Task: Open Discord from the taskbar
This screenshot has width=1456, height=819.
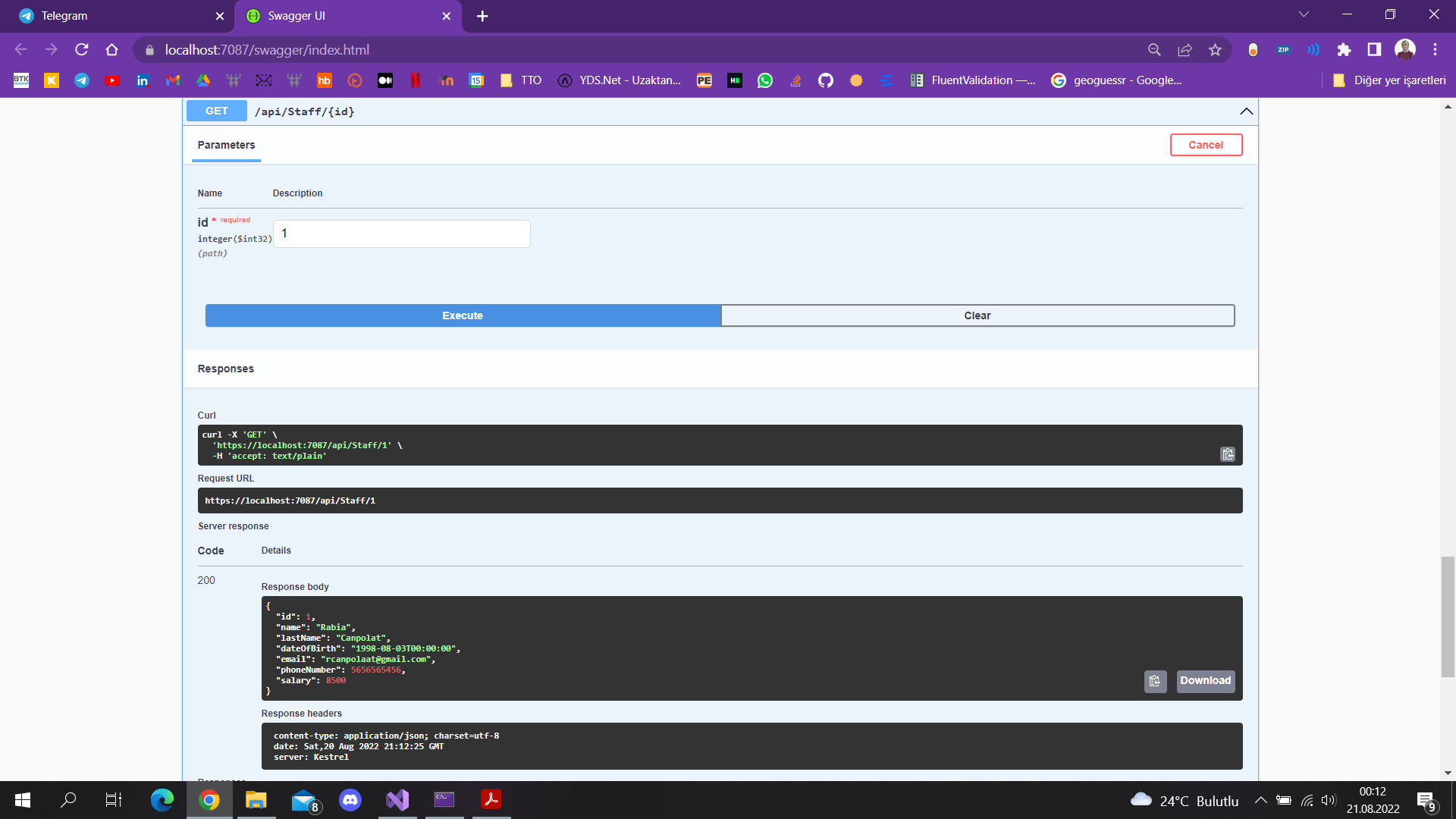Action: [x=350, y=800]
